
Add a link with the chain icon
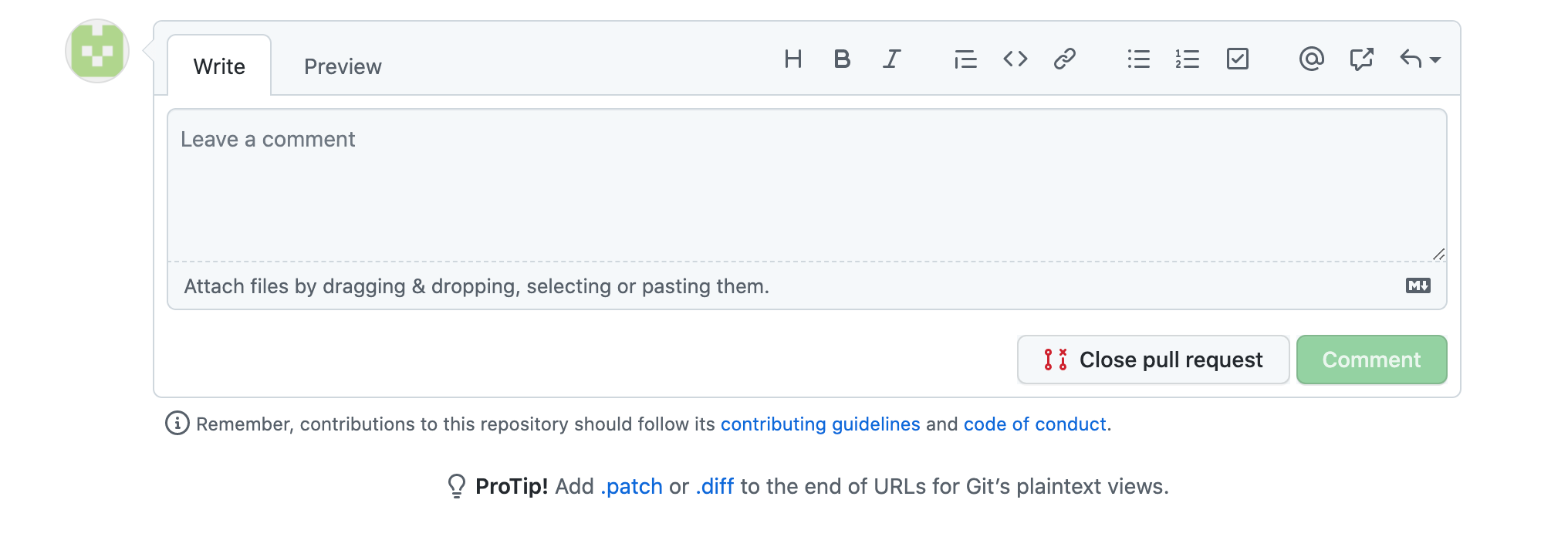[x=1064, y=59]
